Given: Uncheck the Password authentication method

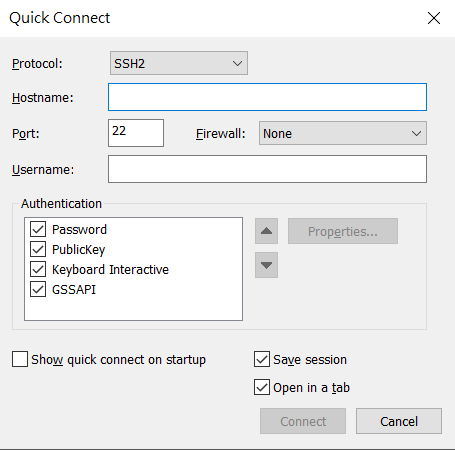Looking at the screenshot, I should tap(38, 229).
